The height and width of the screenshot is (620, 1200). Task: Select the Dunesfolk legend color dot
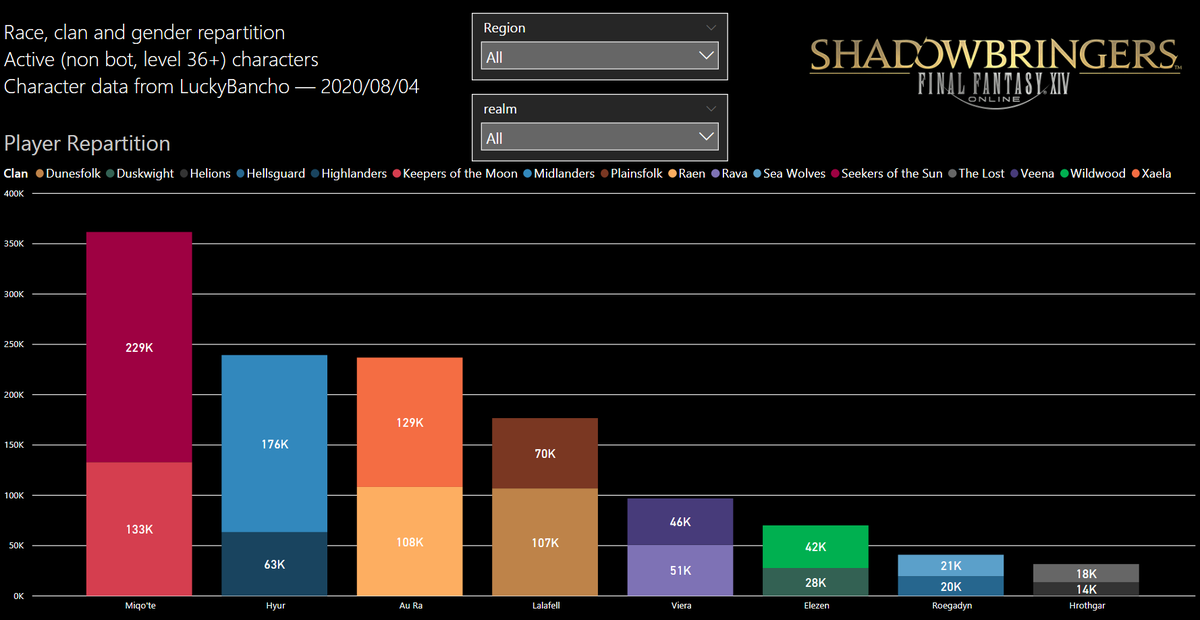coord(38,174)
